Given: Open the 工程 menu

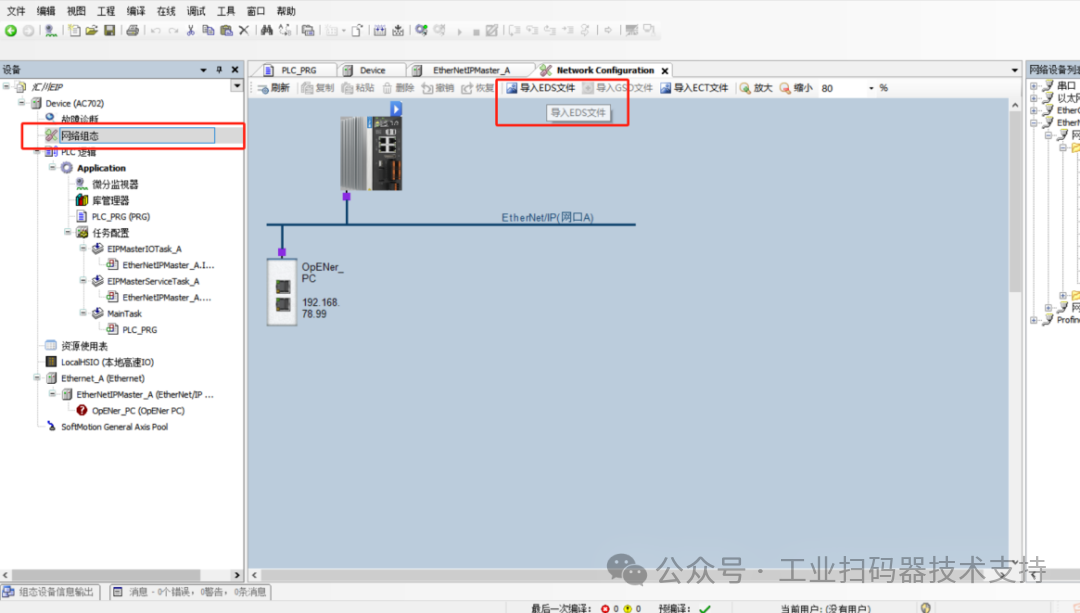Looking at the screenshot, I should point(106,11).
